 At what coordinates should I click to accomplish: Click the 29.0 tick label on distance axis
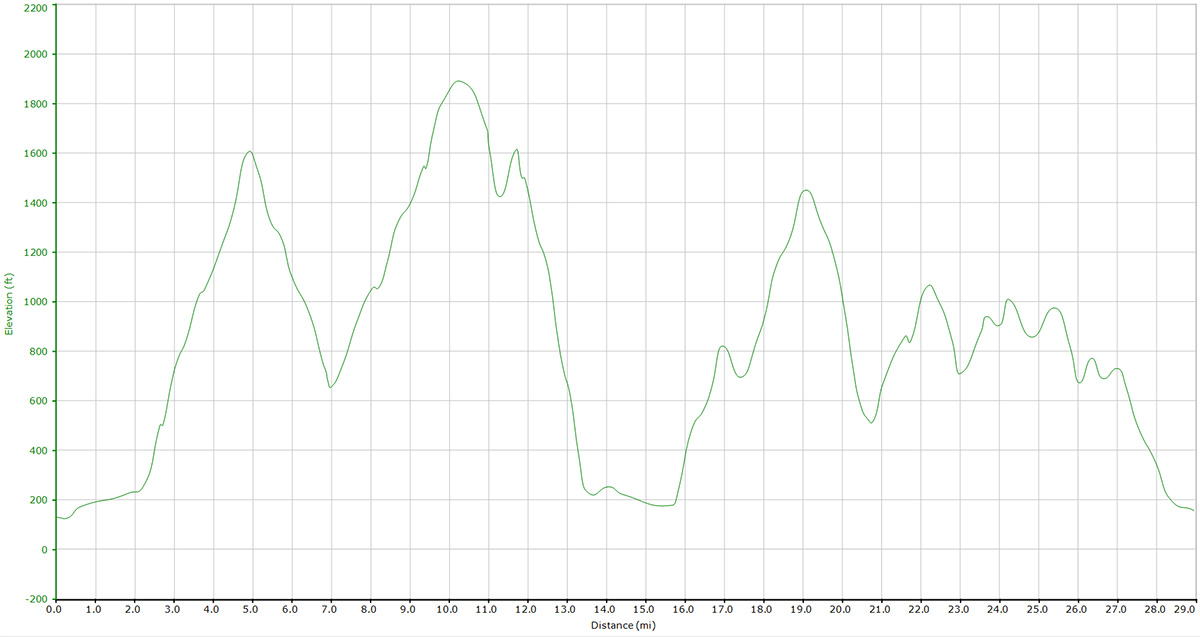click(x=1183, y=609)
